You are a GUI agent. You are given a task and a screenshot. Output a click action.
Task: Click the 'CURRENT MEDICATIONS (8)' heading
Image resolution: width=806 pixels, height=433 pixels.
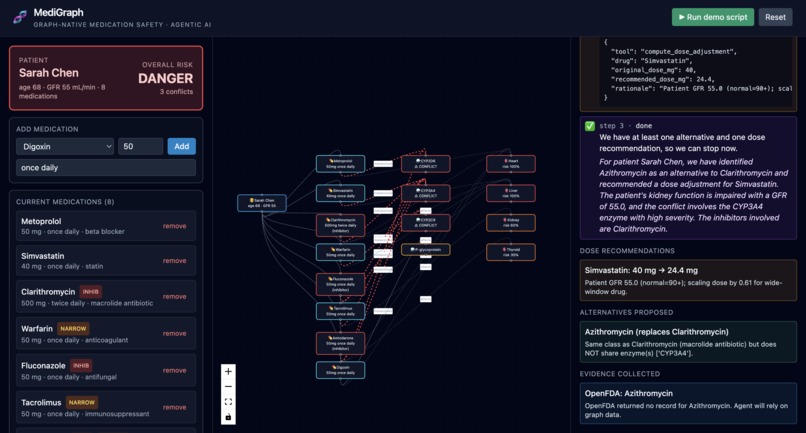65,202
